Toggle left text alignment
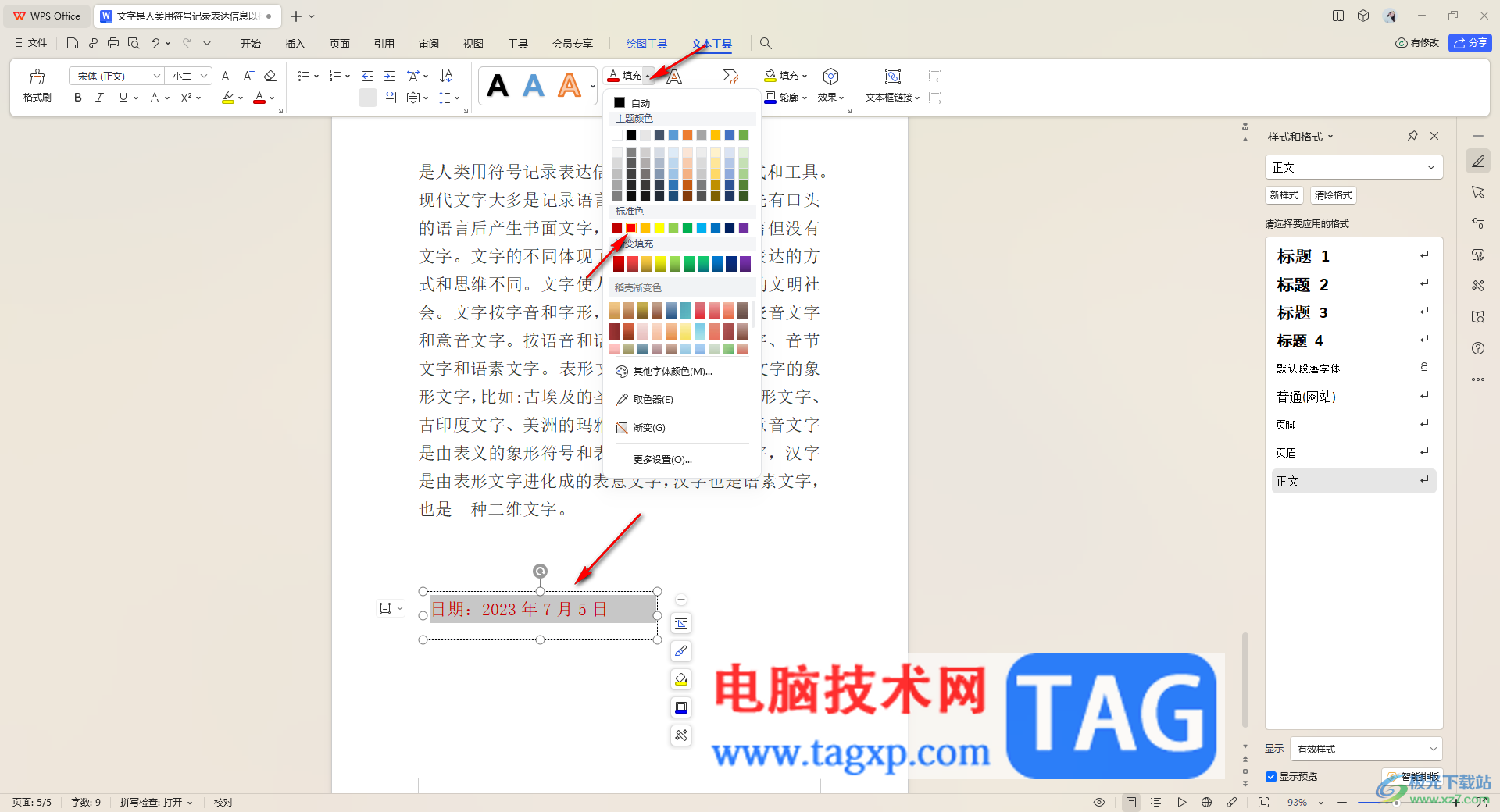1500x812 pixels. pyautogui.click(x=302, y=98)
